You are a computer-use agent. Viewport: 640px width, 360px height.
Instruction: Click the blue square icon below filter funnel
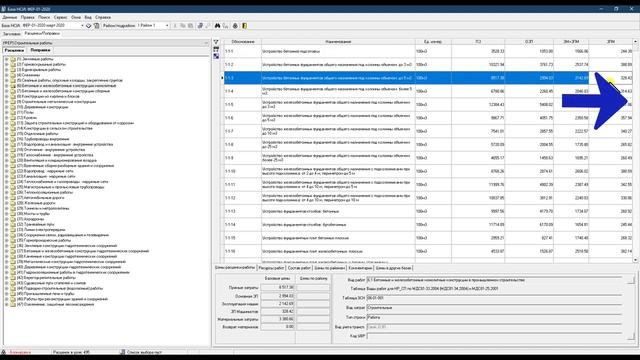coord(216,56)
